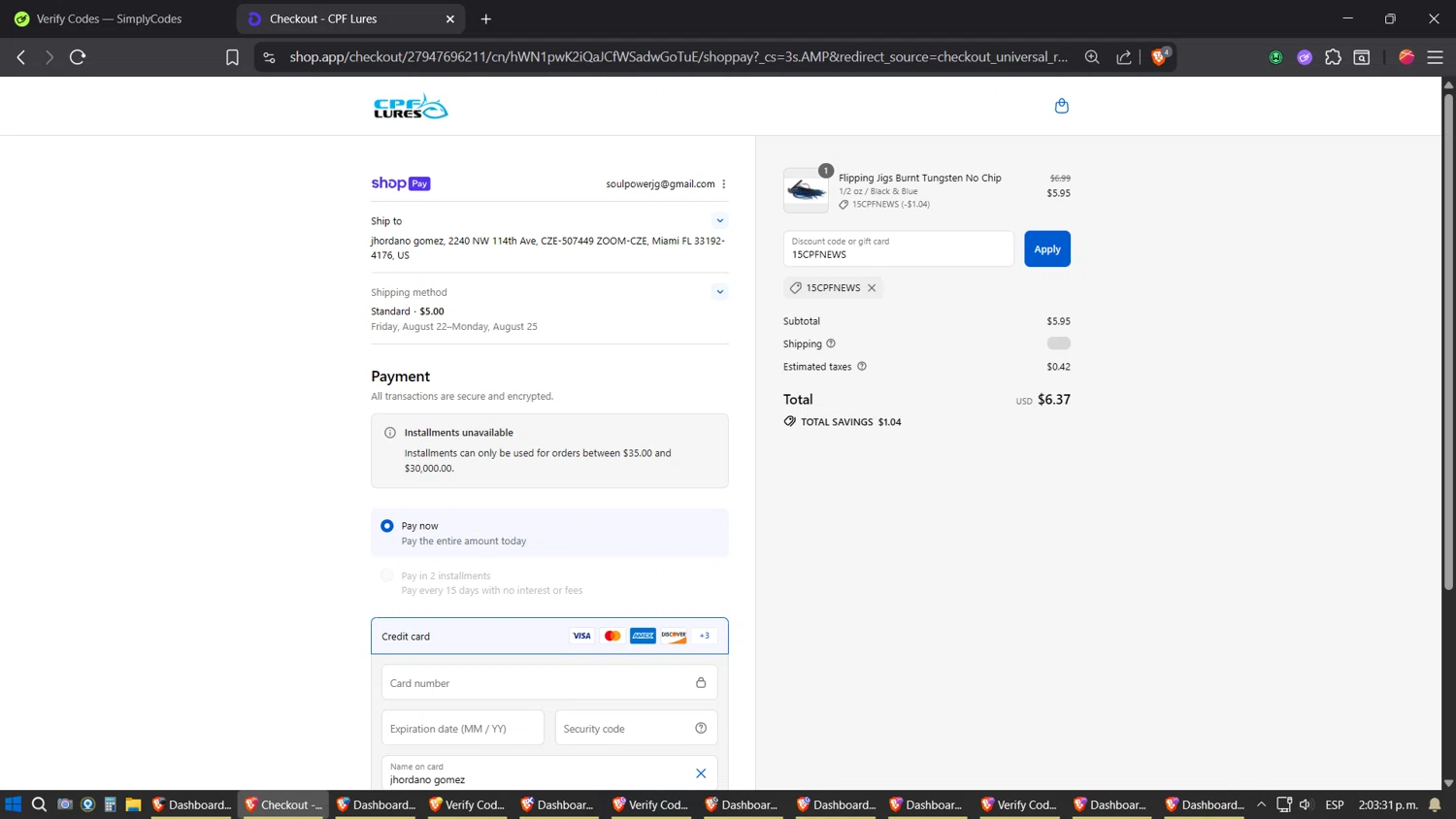Click the lock icon in Card number field
Image resolution: width=1456 pixels, height=819 pixels.
(x=701, y=683)
